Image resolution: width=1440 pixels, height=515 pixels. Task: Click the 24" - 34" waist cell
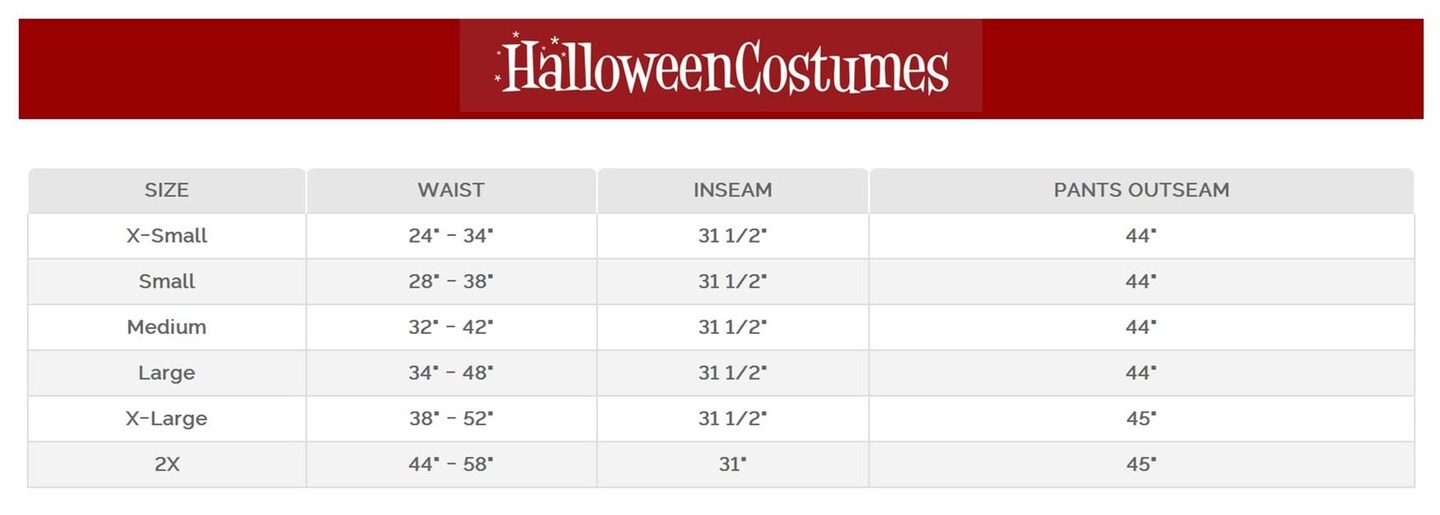451,236
